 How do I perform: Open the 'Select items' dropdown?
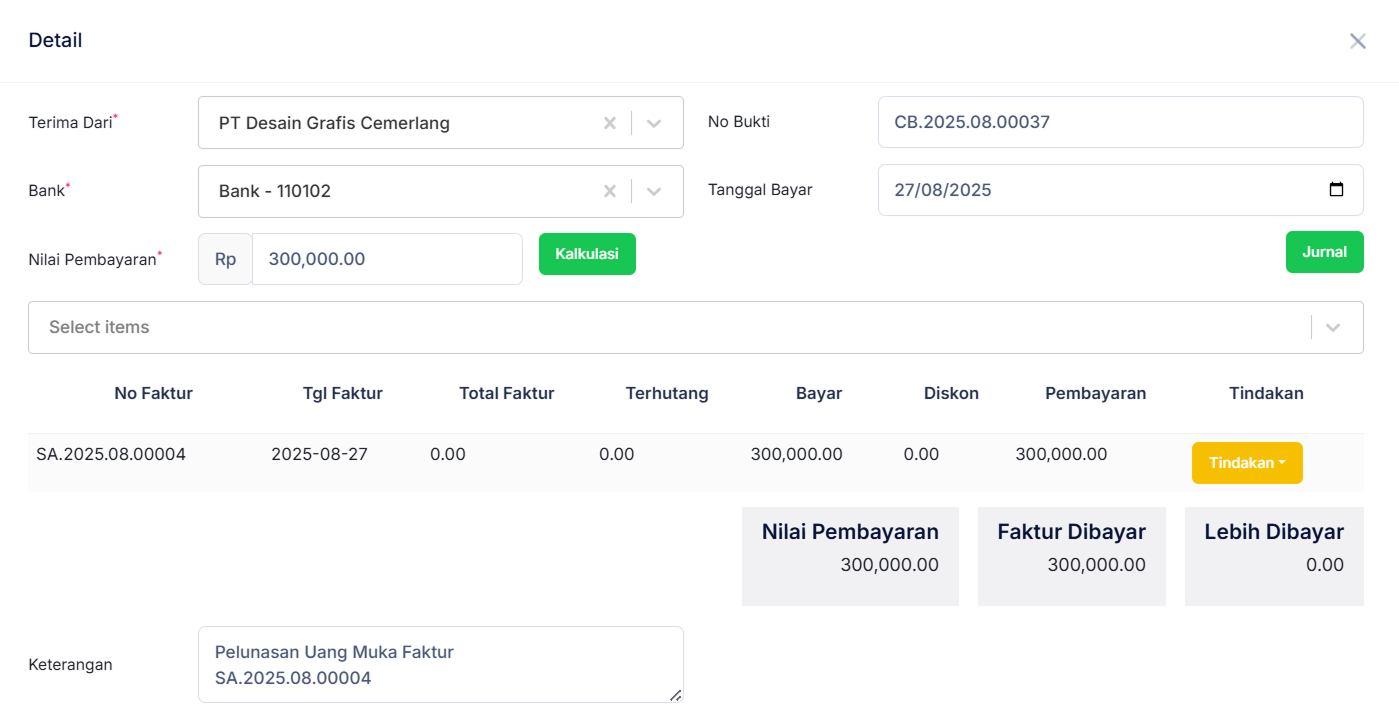pos(1332,327)
